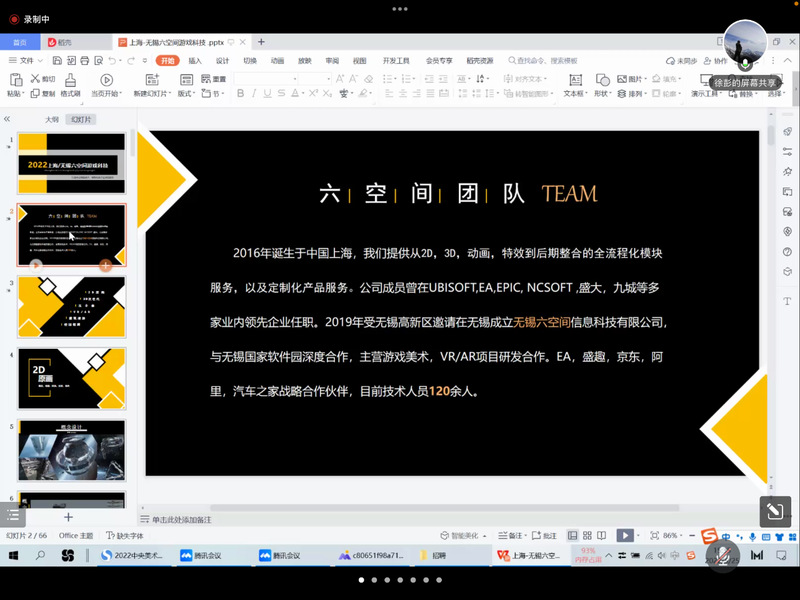Click the Shapes (形状) icon
This screenshot has width=800, height=600.
(x=603, y=80)
